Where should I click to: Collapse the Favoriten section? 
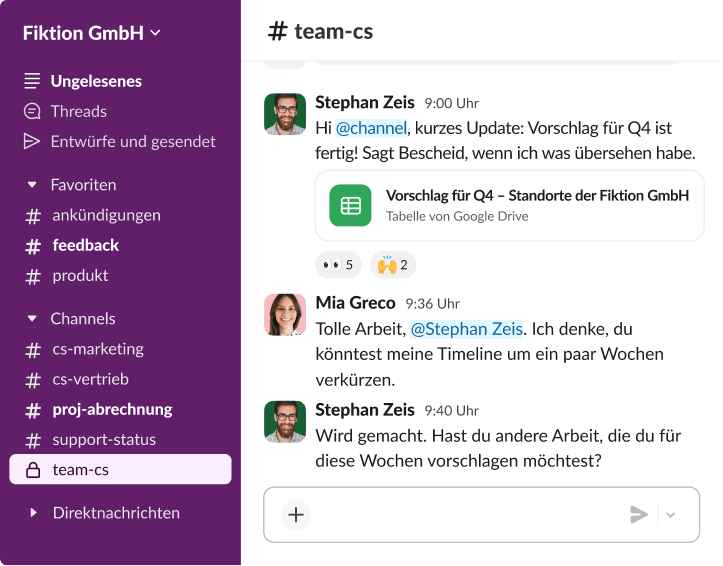[x=32, y=185]
